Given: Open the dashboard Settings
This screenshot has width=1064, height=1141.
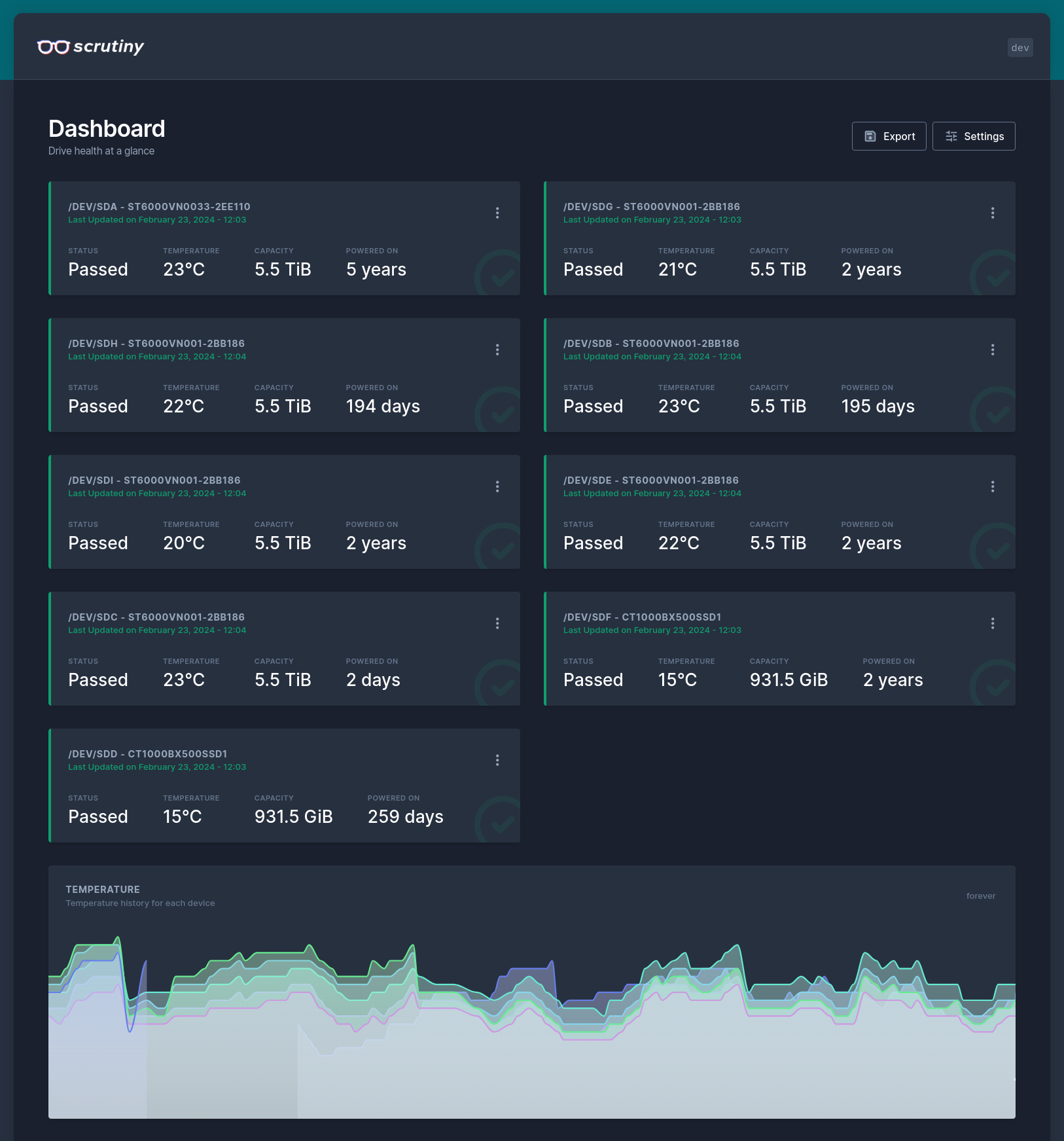Looking at the screenshot, I should 974,136.
